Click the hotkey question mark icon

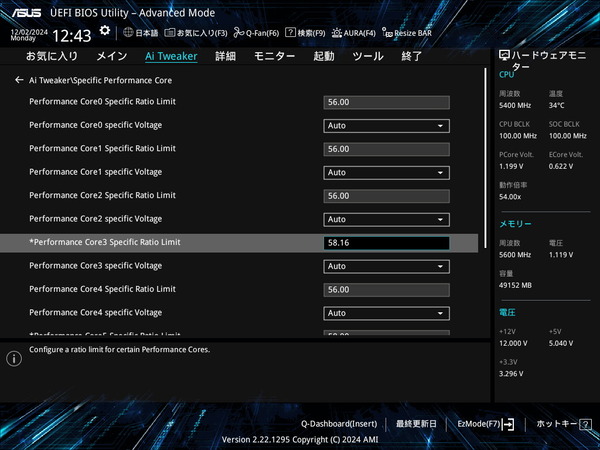click(x=585, y=424)
